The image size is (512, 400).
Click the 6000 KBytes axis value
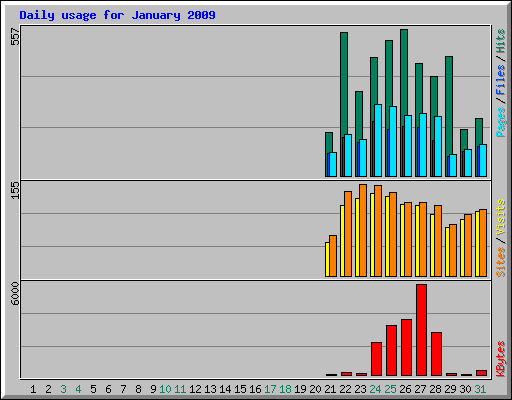pyautogui.click(x=15, y=294)
